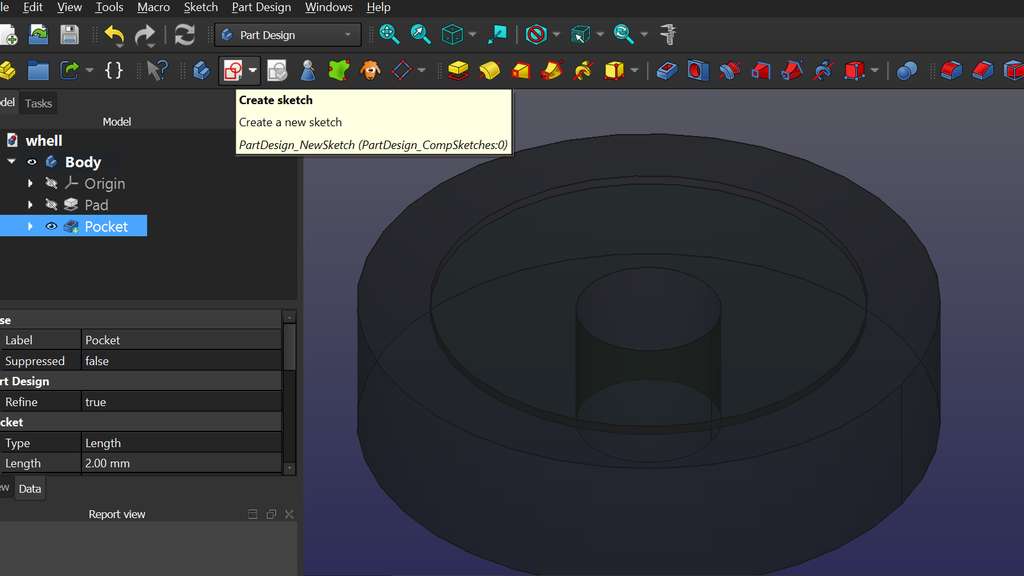Click the curly braces variable set icon
Image resolution: width=1024 pixels, height=576 pixels.
114,70
